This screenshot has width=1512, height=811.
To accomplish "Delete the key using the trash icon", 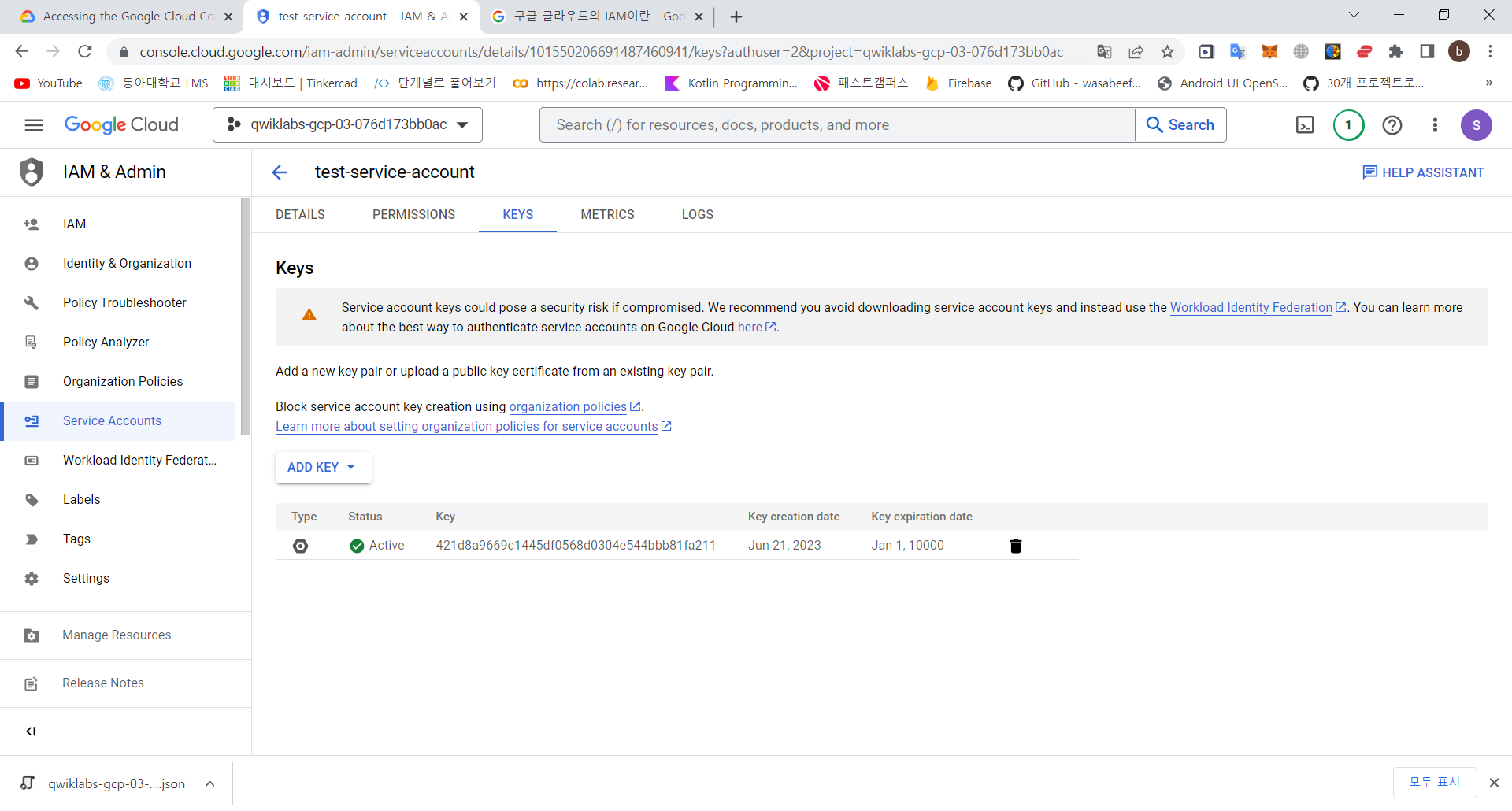I will click(x=1016, y=546).
